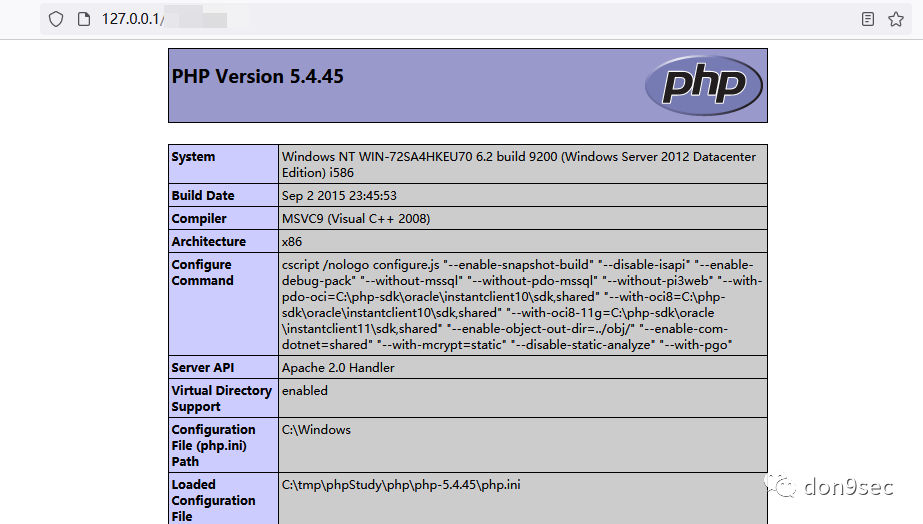Toggle reader view icon in address bar
The width and height of the screenshot is (923, 524).
(x=868, y=19)
